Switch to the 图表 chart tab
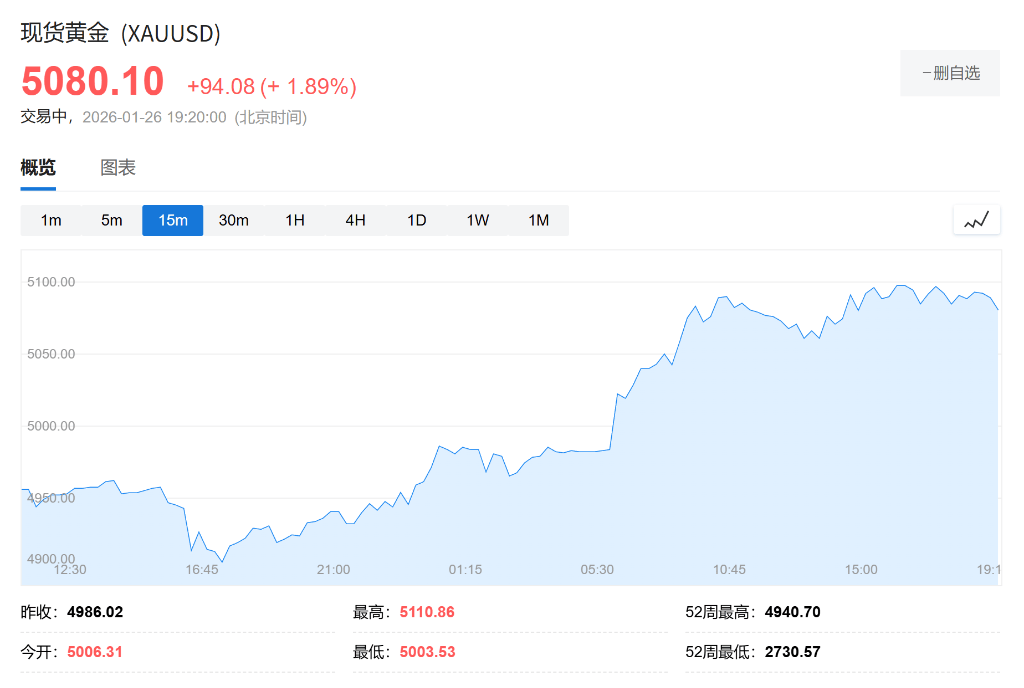 click(x=118, y=168)
